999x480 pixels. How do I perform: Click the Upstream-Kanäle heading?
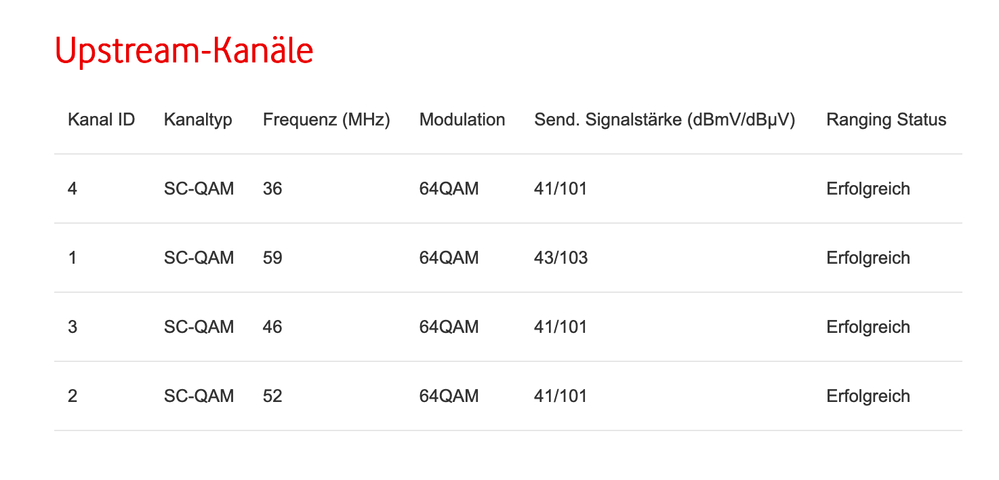(184, 51)
